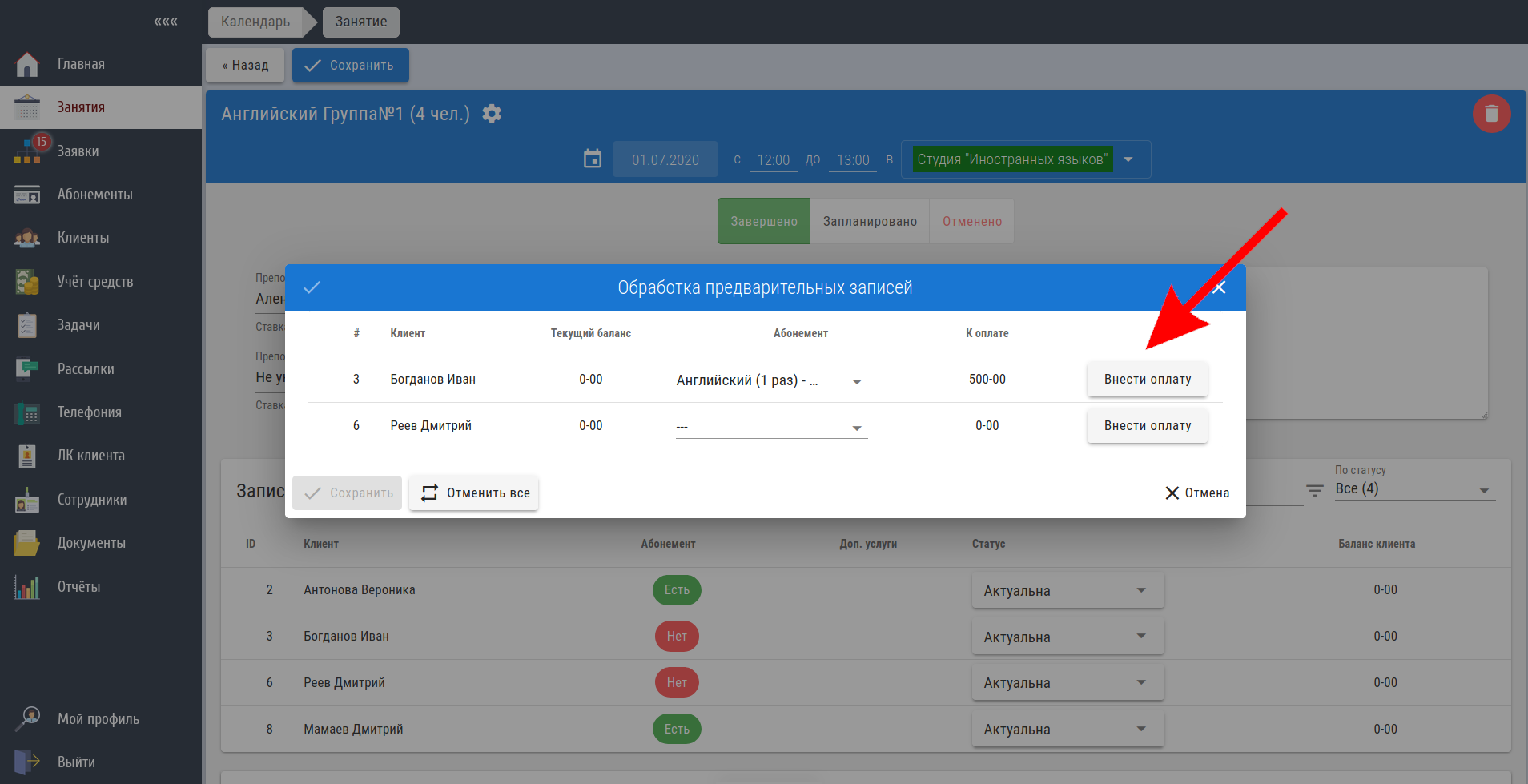1528x784 pixels.
Task: Click Есть badge for Антонова Вероника
Action: pos(677,590)
